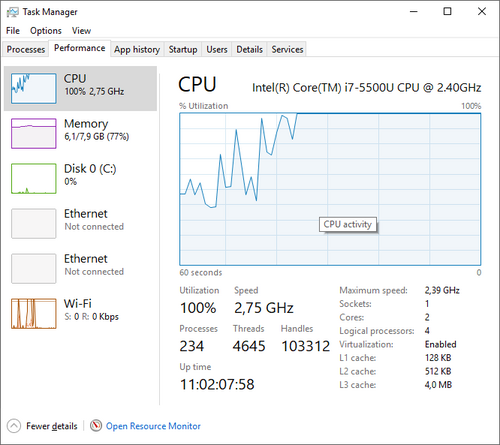
Task: Switch to the Services tab
Action: (x=287, y=49)
